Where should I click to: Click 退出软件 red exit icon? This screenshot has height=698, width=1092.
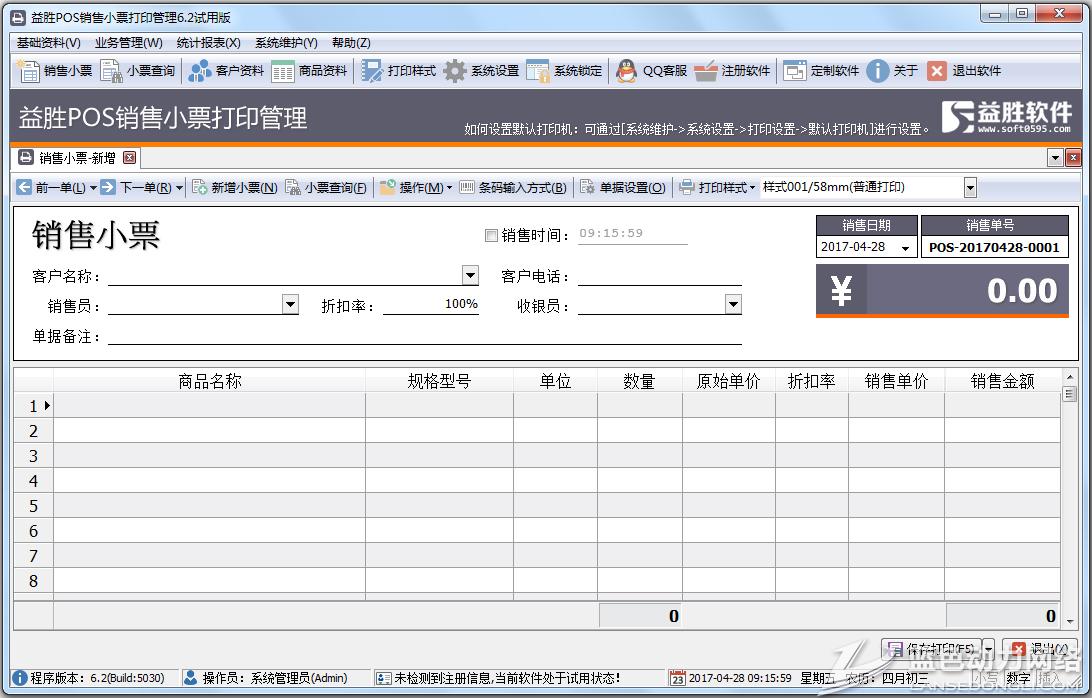click(936, 71)
